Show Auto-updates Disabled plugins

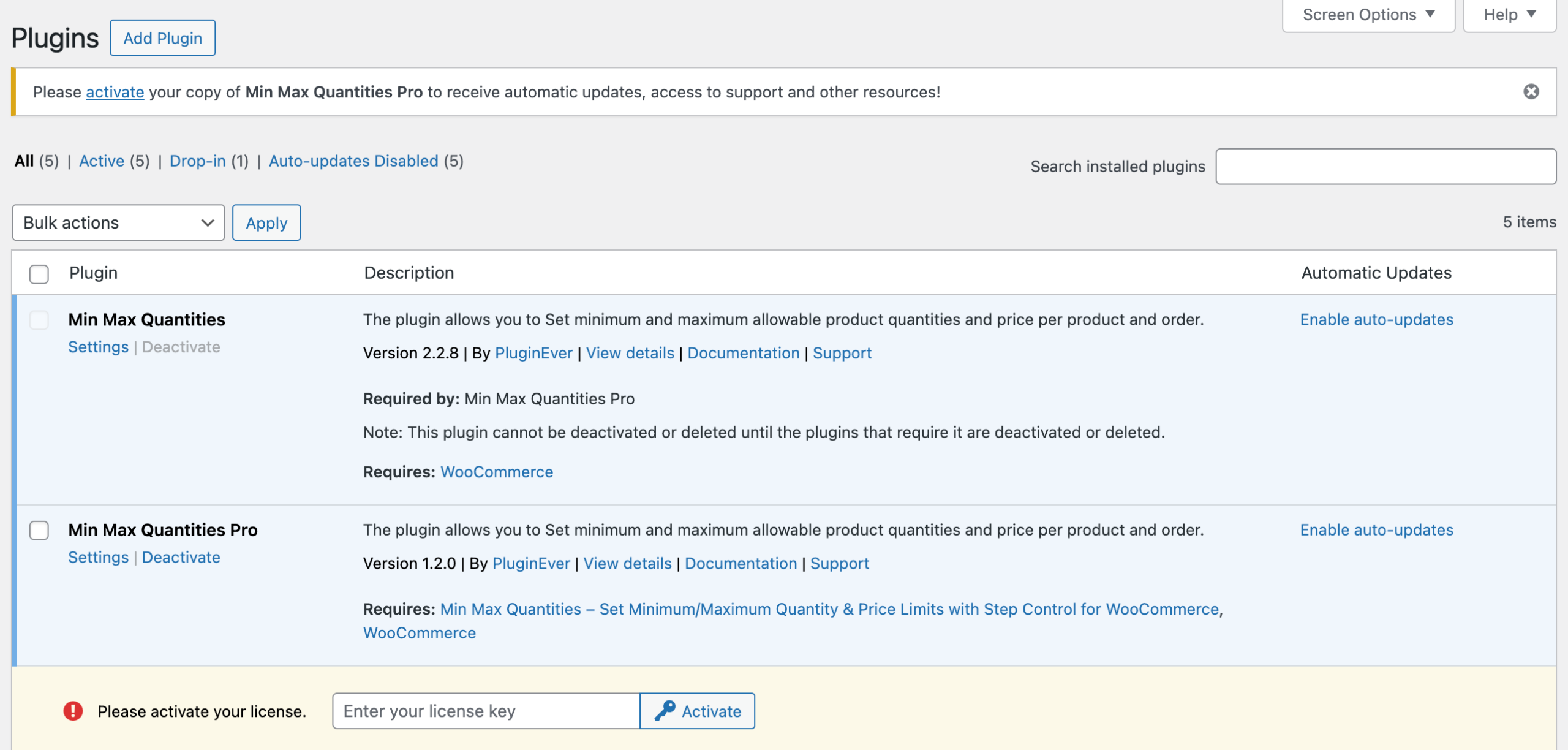[x=353, y=161]
